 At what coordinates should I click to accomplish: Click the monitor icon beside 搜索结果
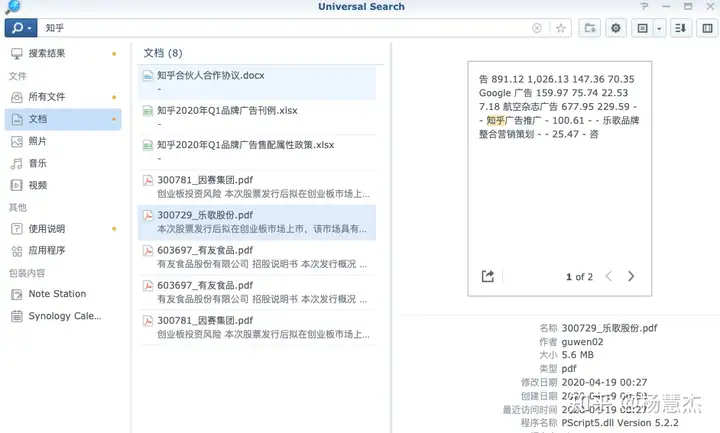pyautogui.click(x=17, y=54)
